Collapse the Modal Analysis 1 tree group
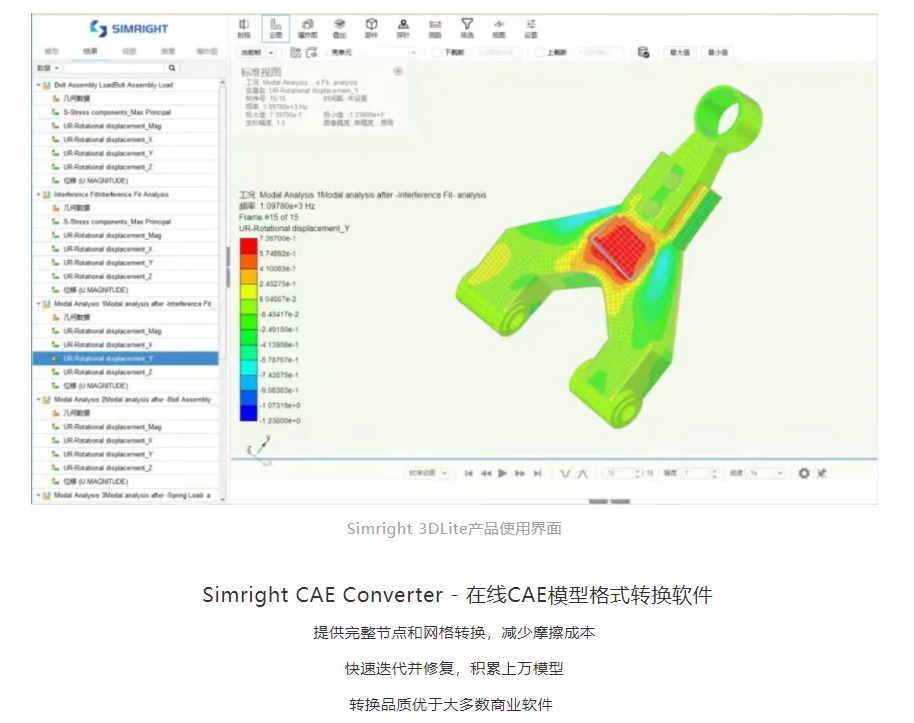The image size is (914, 723). click(38, 304)
